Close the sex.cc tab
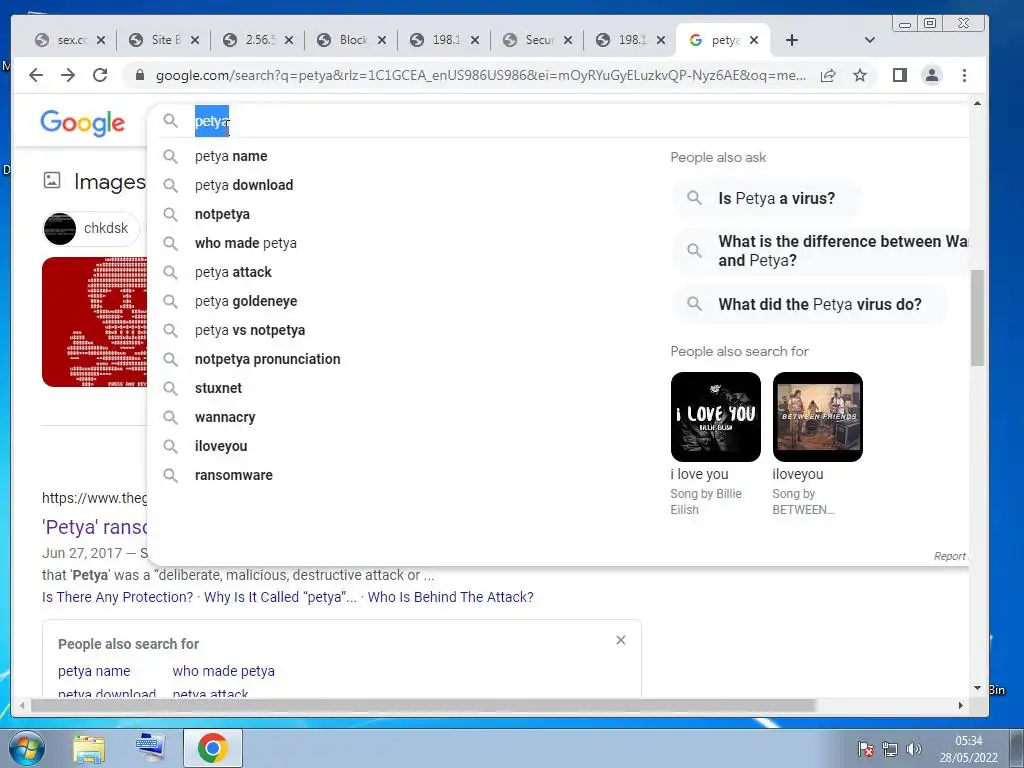Image resolution: width=1024 pixels, height=768 pixels. click(x=101, y=40)
